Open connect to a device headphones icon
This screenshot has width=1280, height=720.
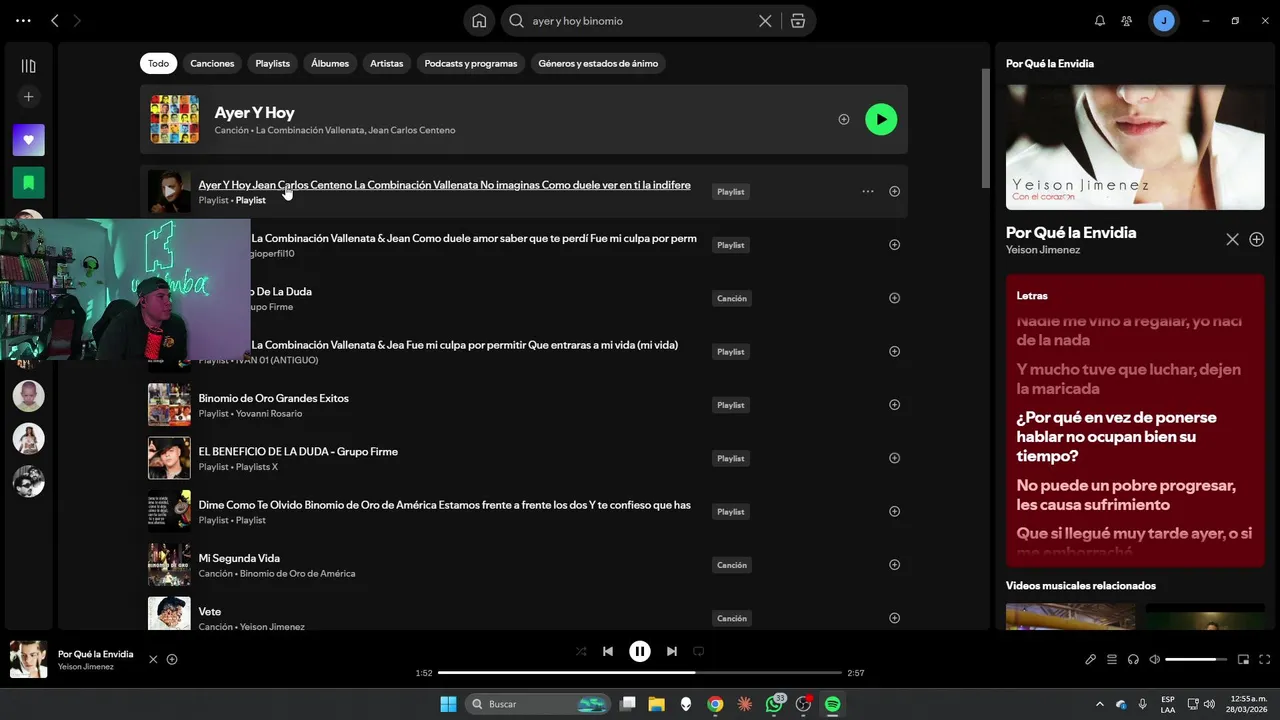click(1133, 659)
